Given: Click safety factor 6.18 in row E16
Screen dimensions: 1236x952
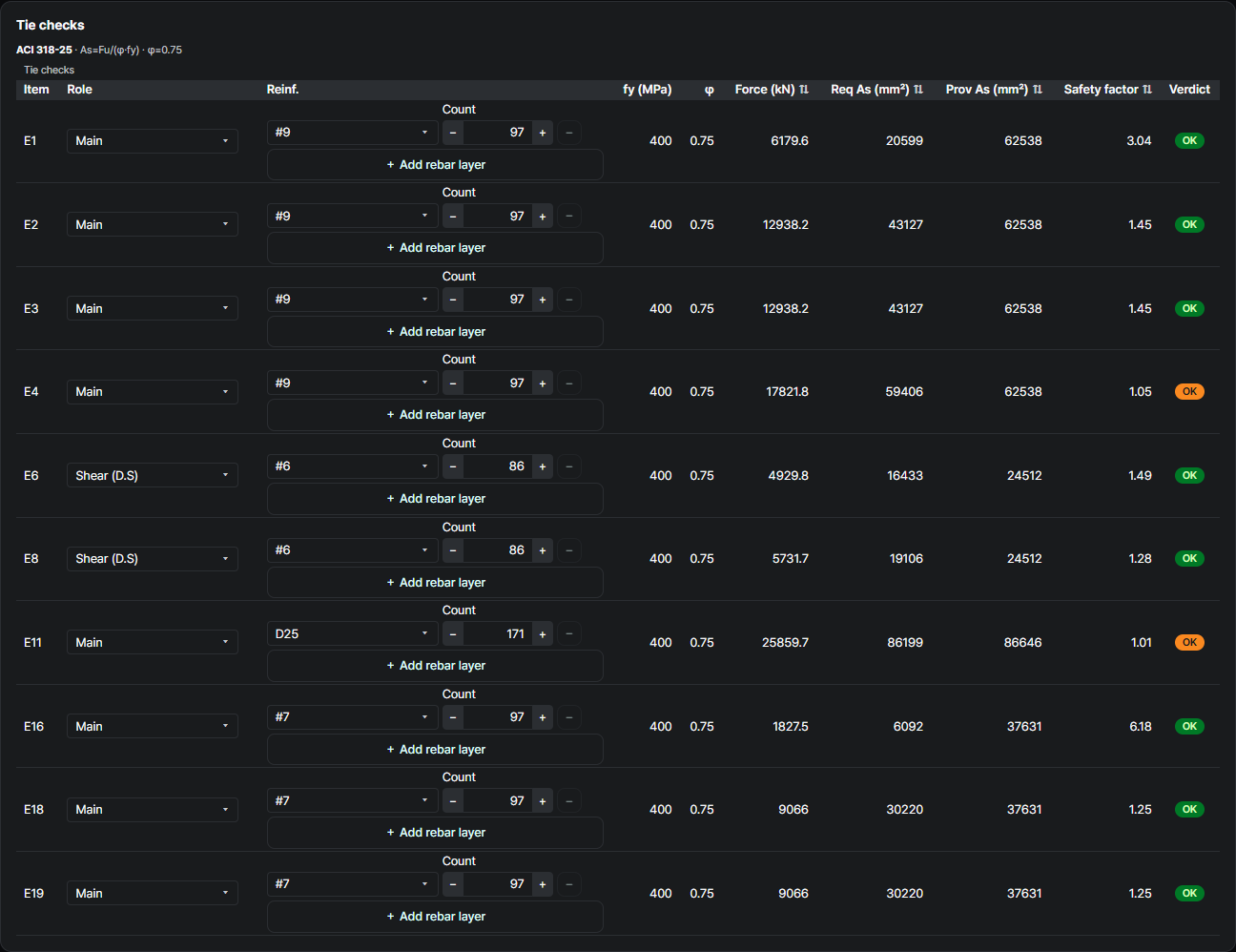Looking at the screenshot, I should [x=1141, y=727].
